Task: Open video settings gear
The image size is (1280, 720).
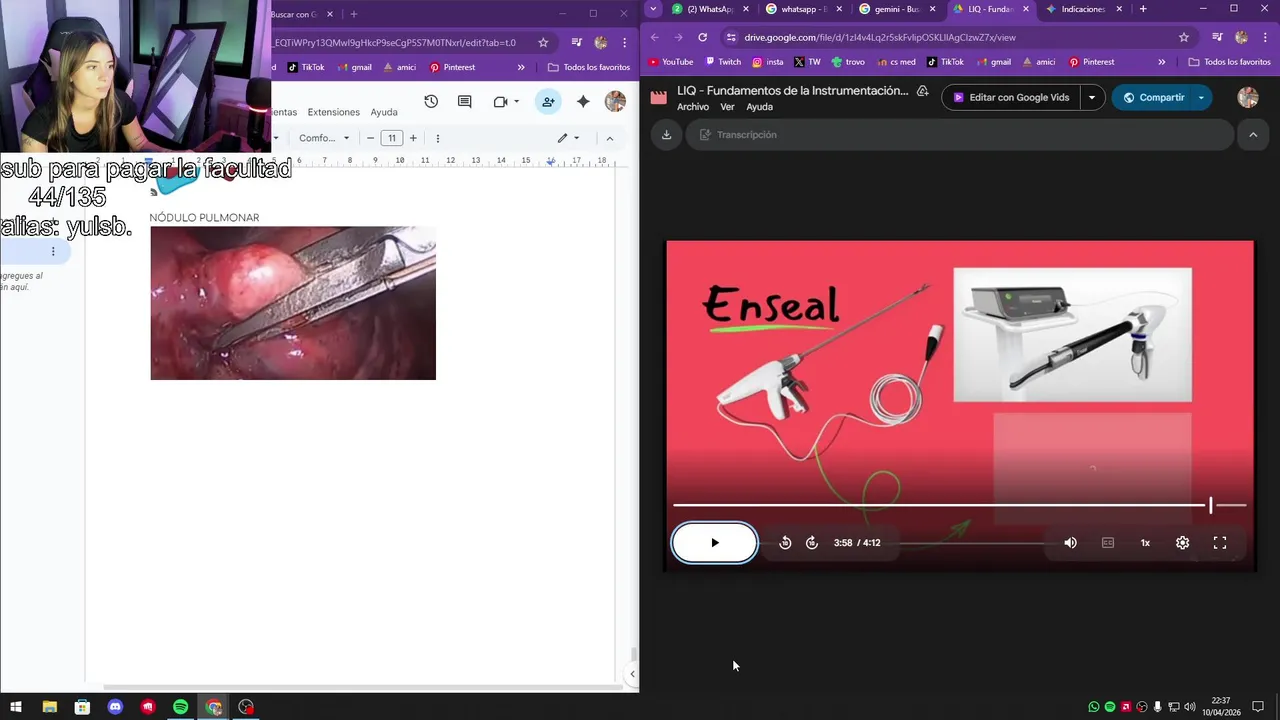Action: click(1182, 543)
